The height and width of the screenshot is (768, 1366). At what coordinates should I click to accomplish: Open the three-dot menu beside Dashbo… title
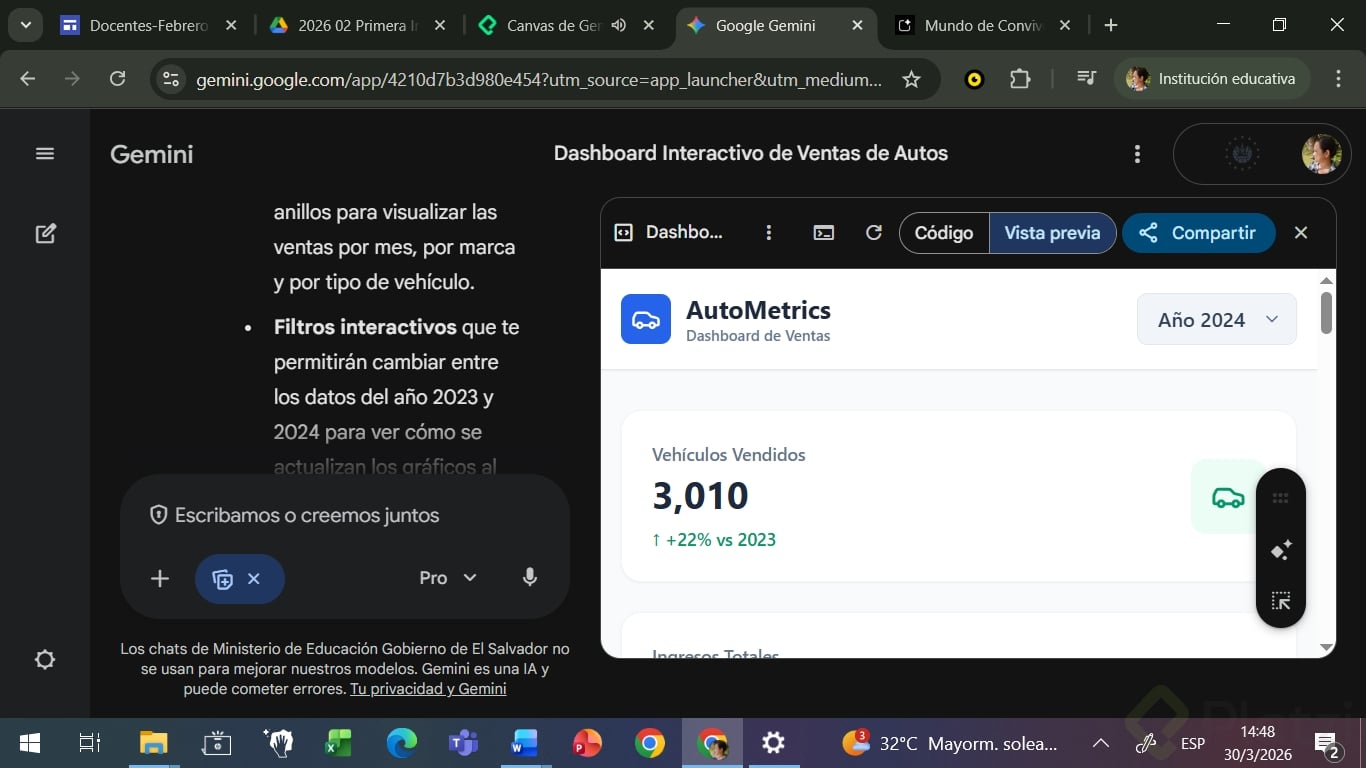pyautogui.click(x=769, y=233)
